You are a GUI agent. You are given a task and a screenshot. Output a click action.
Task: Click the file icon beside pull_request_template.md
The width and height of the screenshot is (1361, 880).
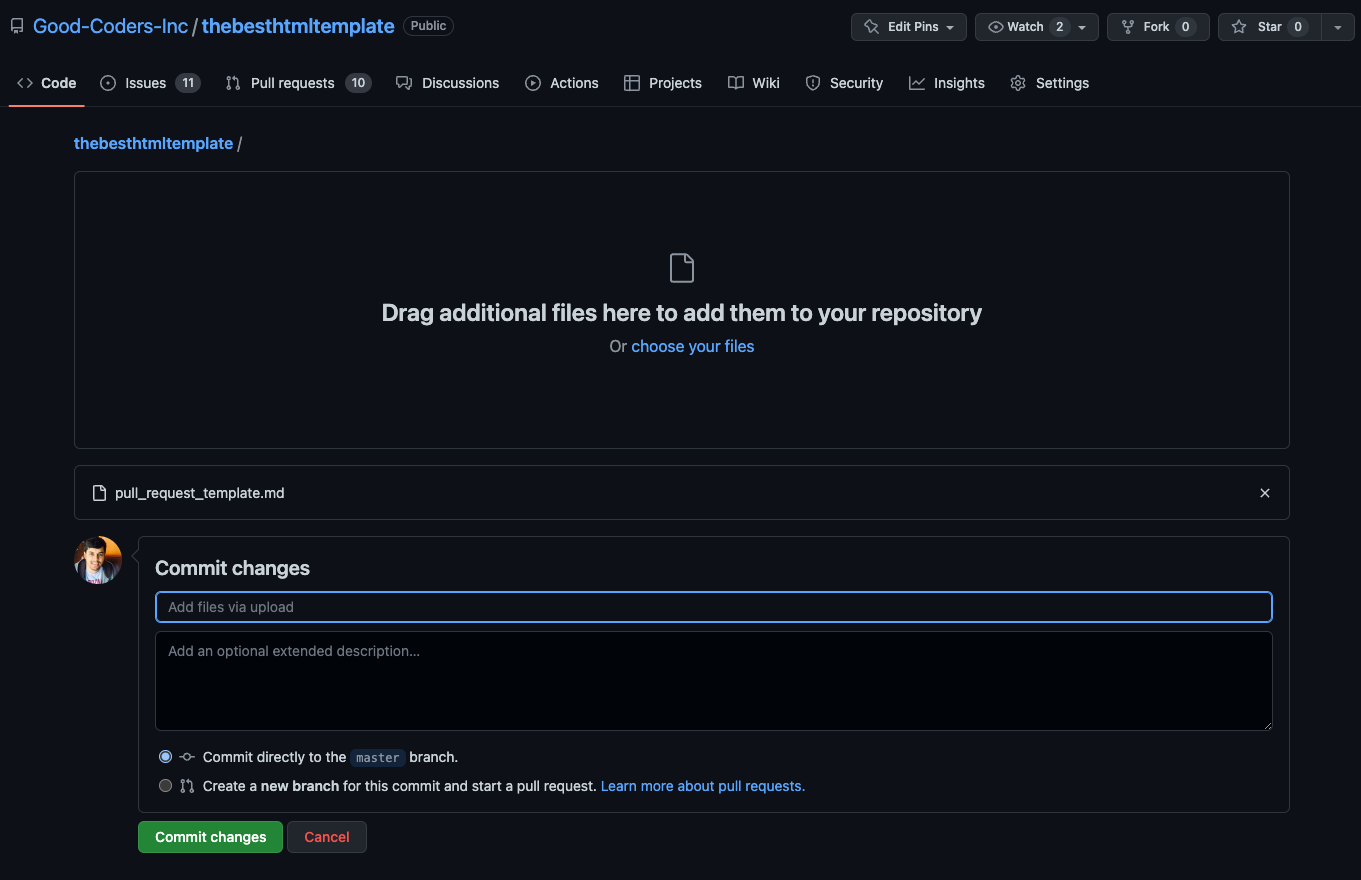point(99,493)
